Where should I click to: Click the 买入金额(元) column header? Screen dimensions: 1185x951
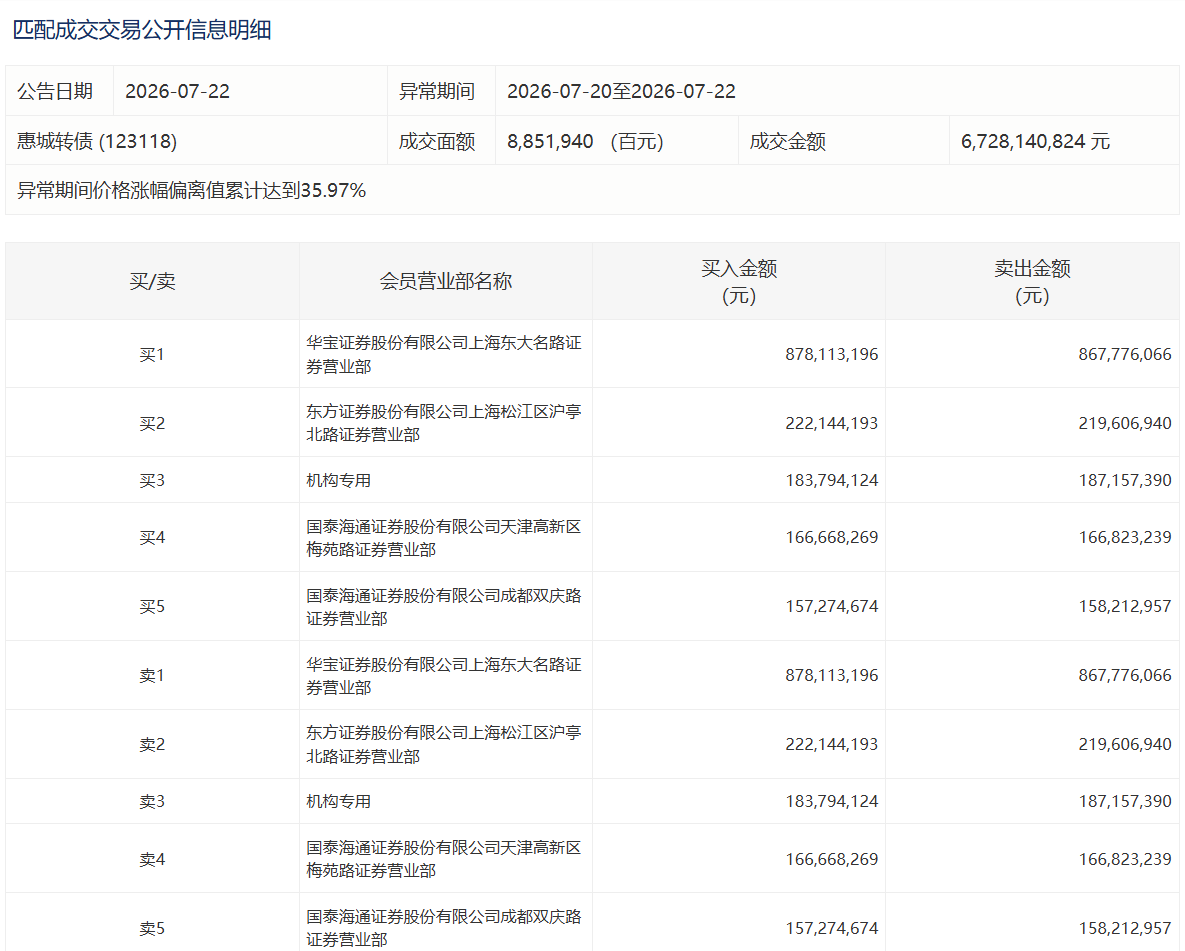[739, 282]
